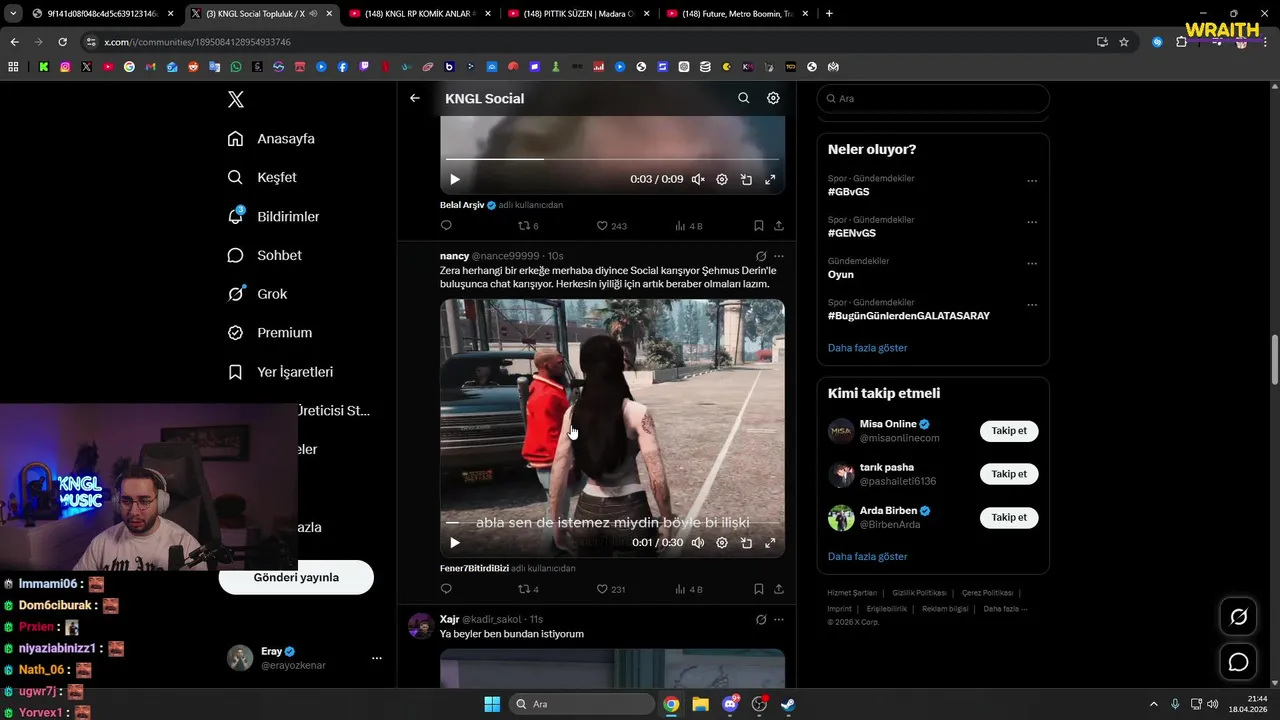This screenshot has width=1280, height=720.
Task: Bookmark nancy's post
Action: [759, 589]
